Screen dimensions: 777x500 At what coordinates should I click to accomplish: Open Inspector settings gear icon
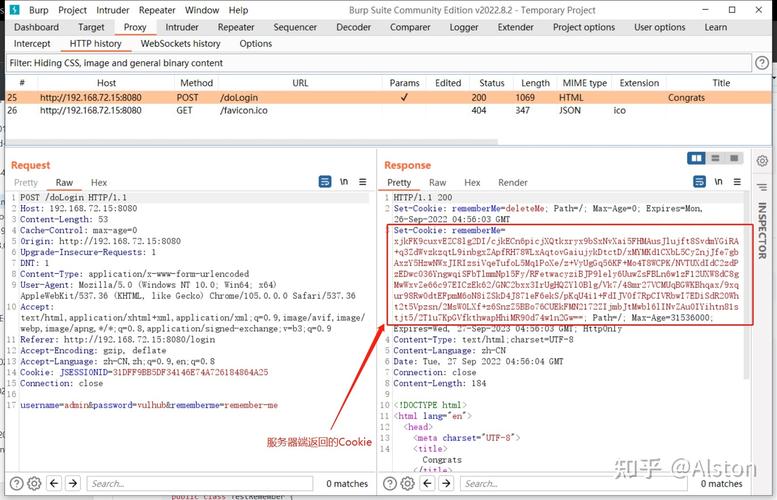coord(762,161)
